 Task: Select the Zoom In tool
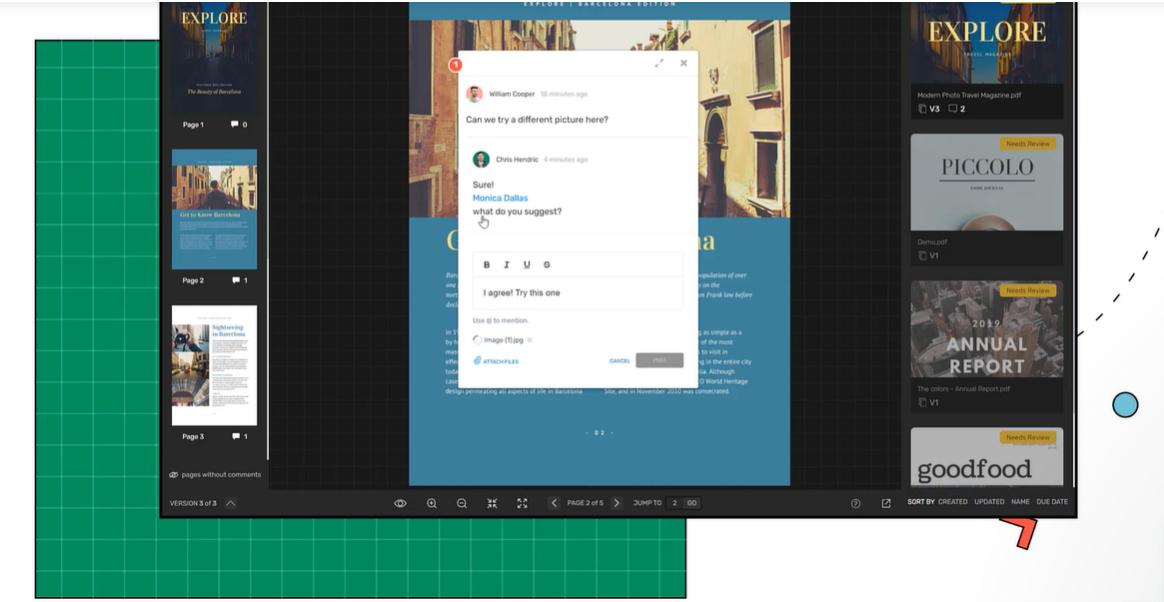point(432,503)
